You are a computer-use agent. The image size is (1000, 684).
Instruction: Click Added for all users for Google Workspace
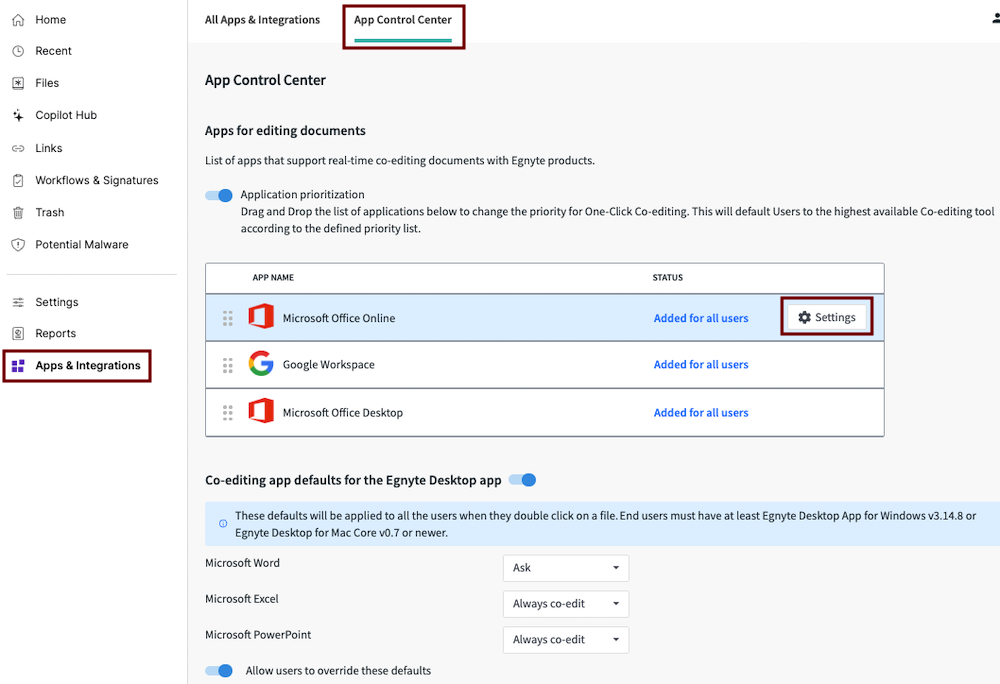click(701, 365)
